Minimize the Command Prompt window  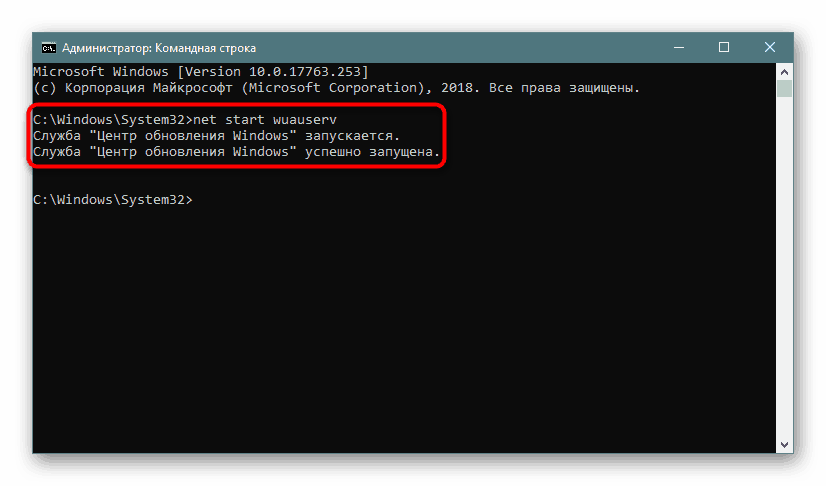[677, 47]
